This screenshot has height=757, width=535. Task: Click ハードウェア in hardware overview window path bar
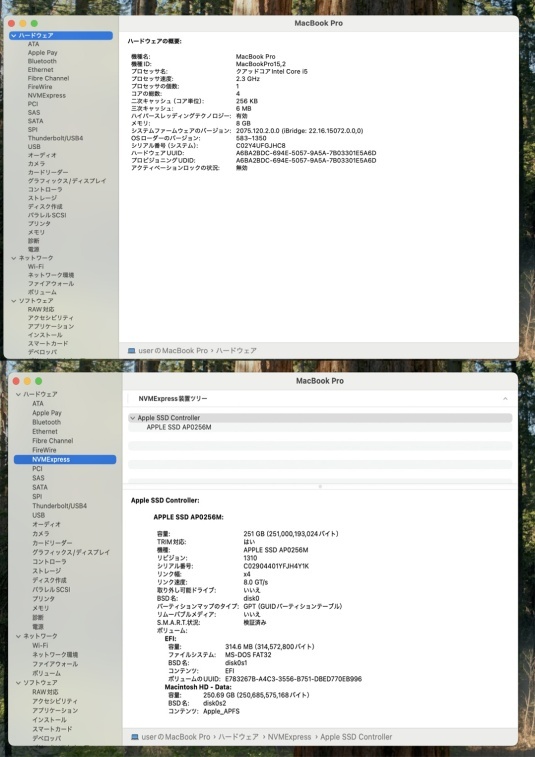[x=236, y=351]
